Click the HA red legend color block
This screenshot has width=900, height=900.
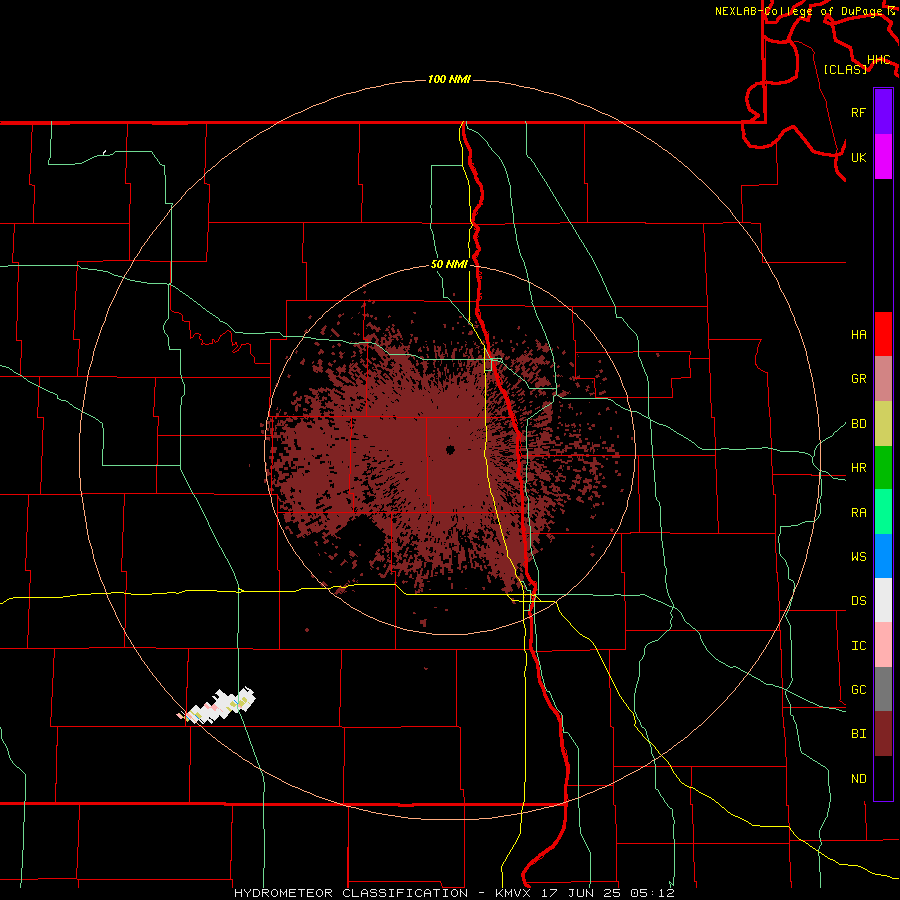883,334
